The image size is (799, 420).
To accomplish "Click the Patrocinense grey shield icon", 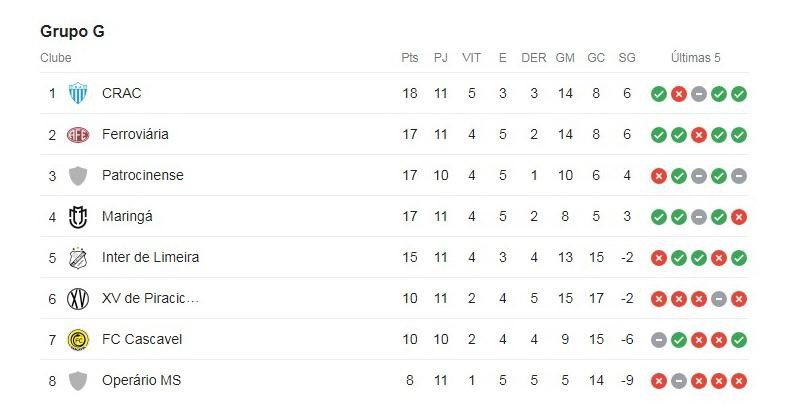I will [x=78, y=176].
